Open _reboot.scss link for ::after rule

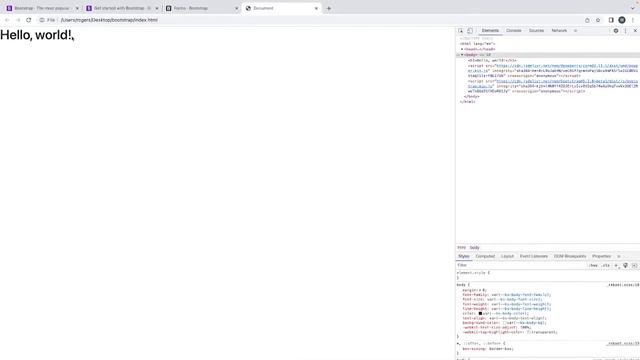(x=623, y=344)
